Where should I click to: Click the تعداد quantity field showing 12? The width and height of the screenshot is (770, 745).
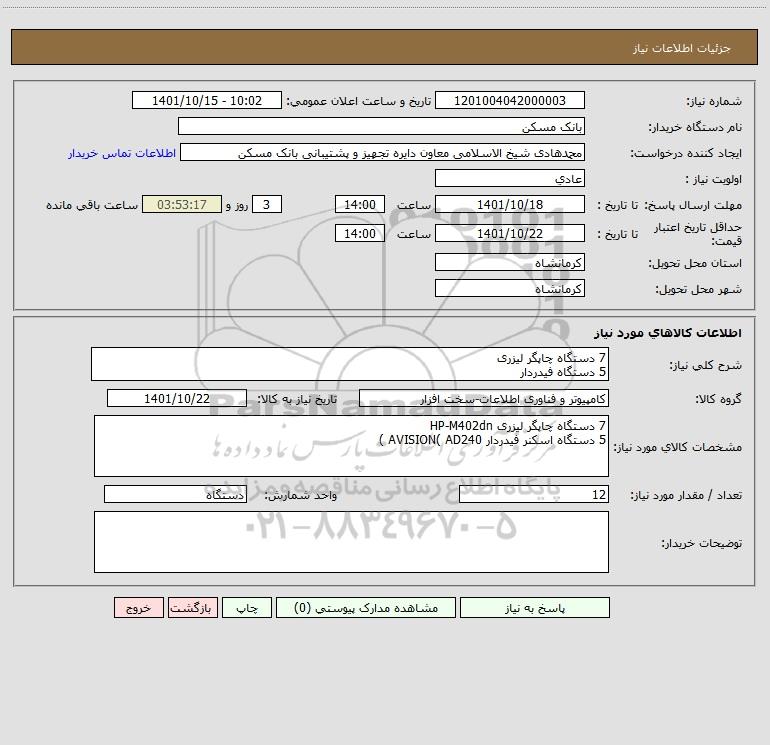533,495
